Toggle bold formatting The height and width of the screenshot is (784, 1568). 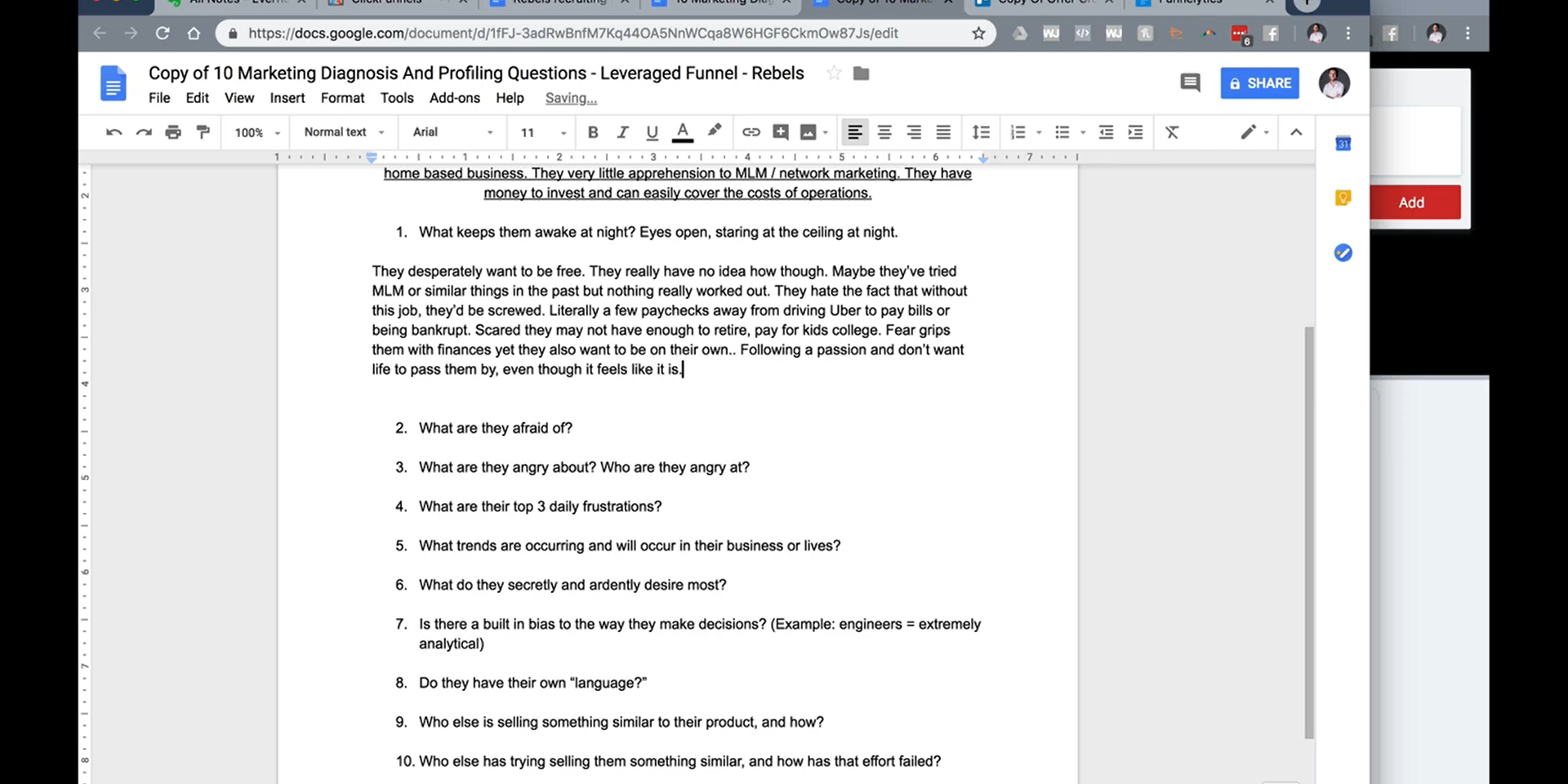pos(593,132)
